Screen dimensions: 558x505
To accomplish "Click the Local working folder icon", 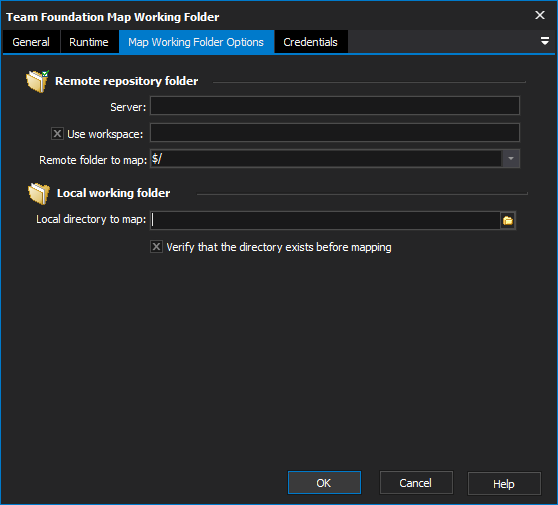I will [x=39, y=193].
